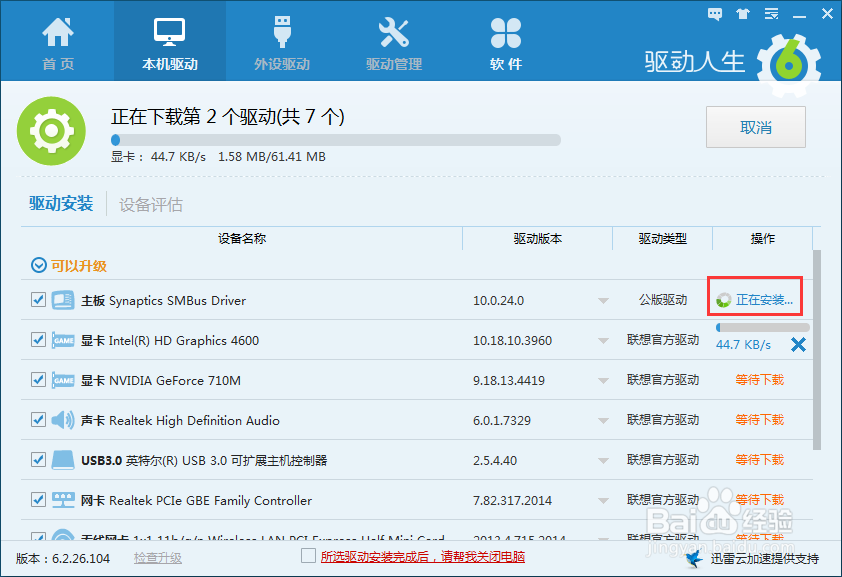
Task: Uncheck the Synaptics SMBus Driver checkbox
Action: (x=38, y=299)
